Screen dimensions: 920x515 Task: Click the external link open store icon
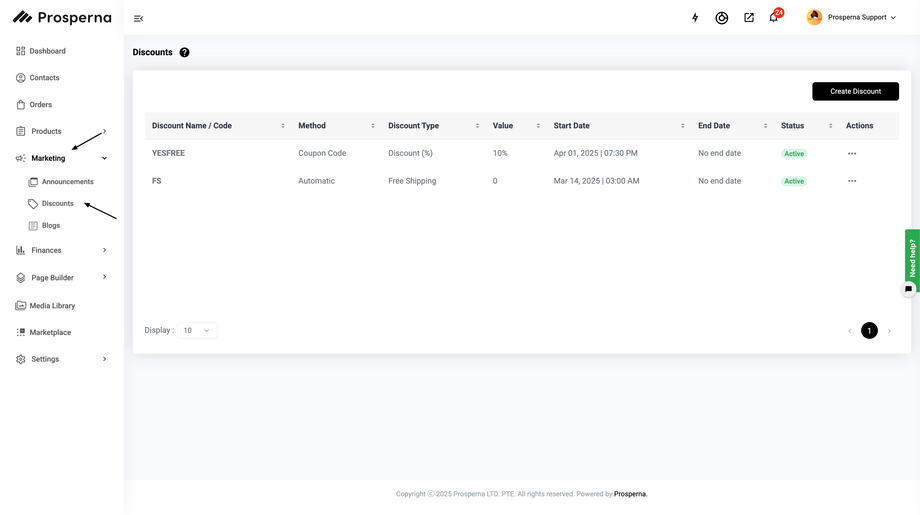pos(749,18)
